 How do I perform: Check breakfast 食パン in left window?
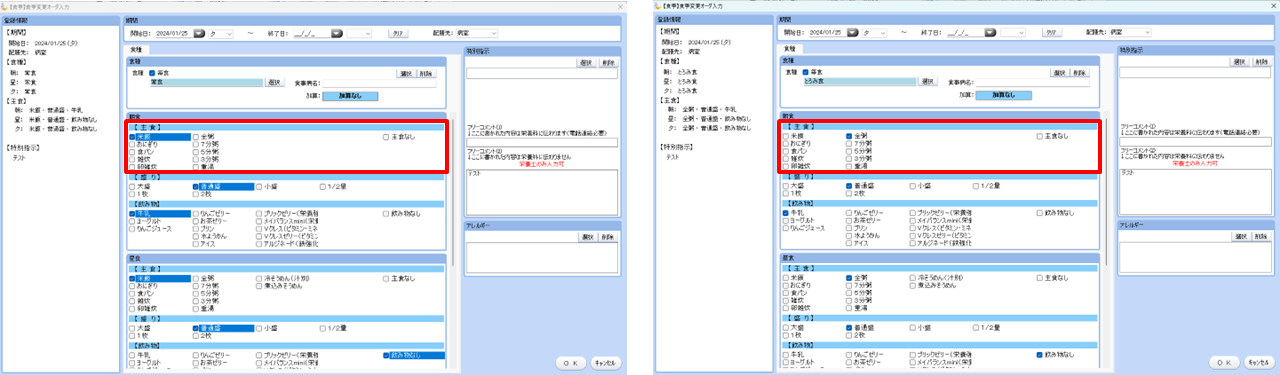tap(132, 152)
